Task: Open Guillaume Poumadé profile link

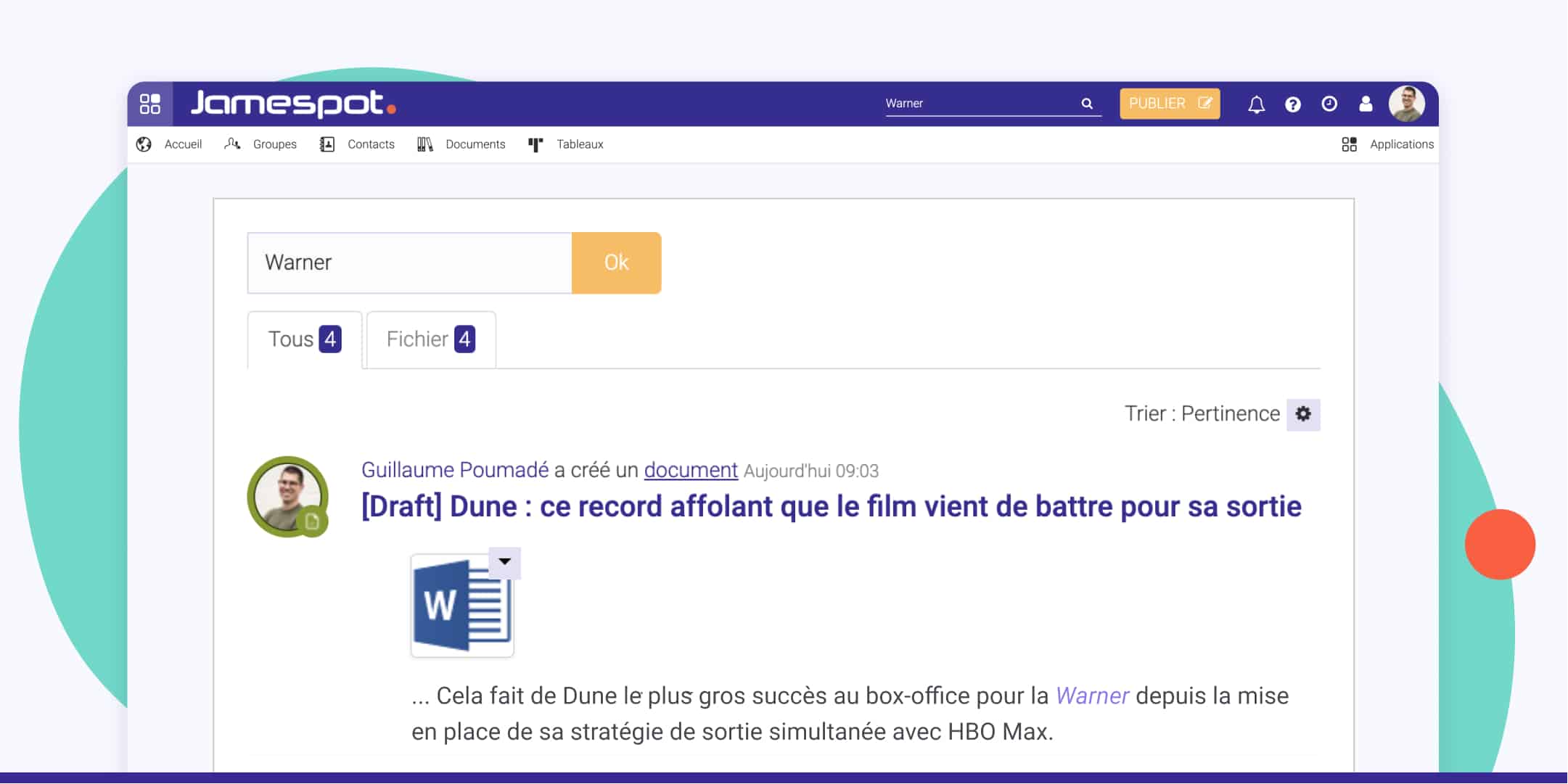Action: (455, 470)
